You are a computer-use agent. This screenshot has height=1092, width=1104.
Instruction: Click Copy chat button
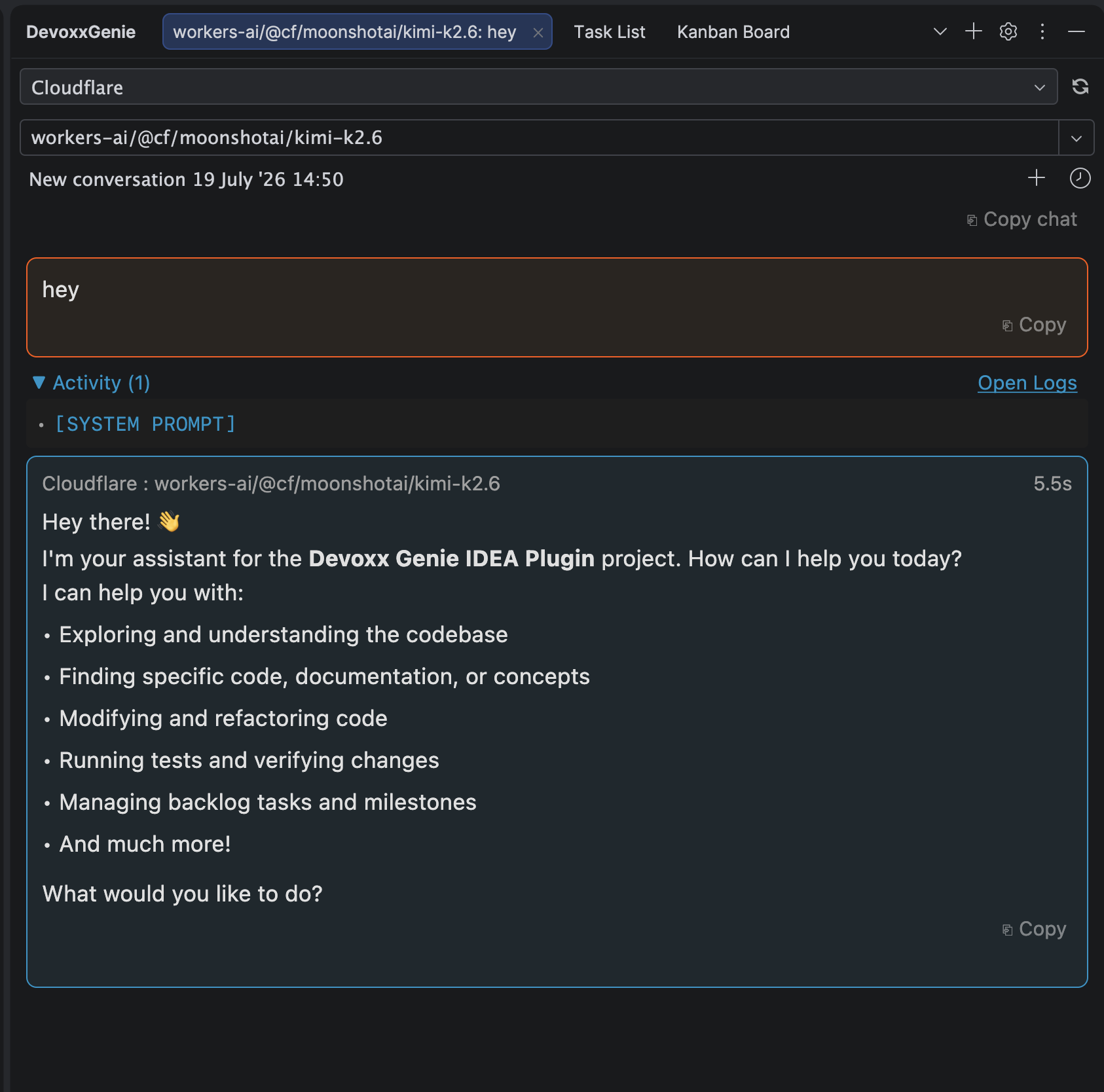(1022, 219)
